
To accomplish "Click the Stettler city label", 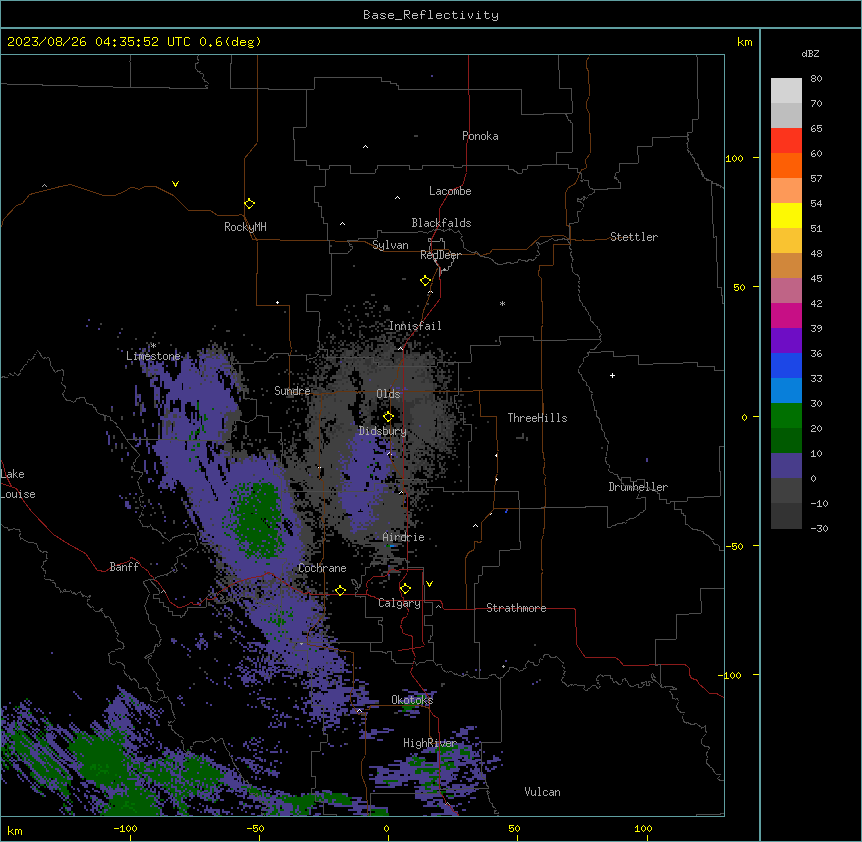I will 634,237.
